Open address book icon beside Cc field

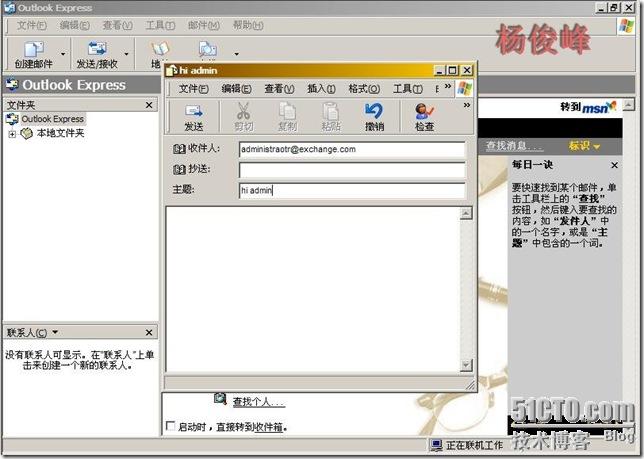179,169
